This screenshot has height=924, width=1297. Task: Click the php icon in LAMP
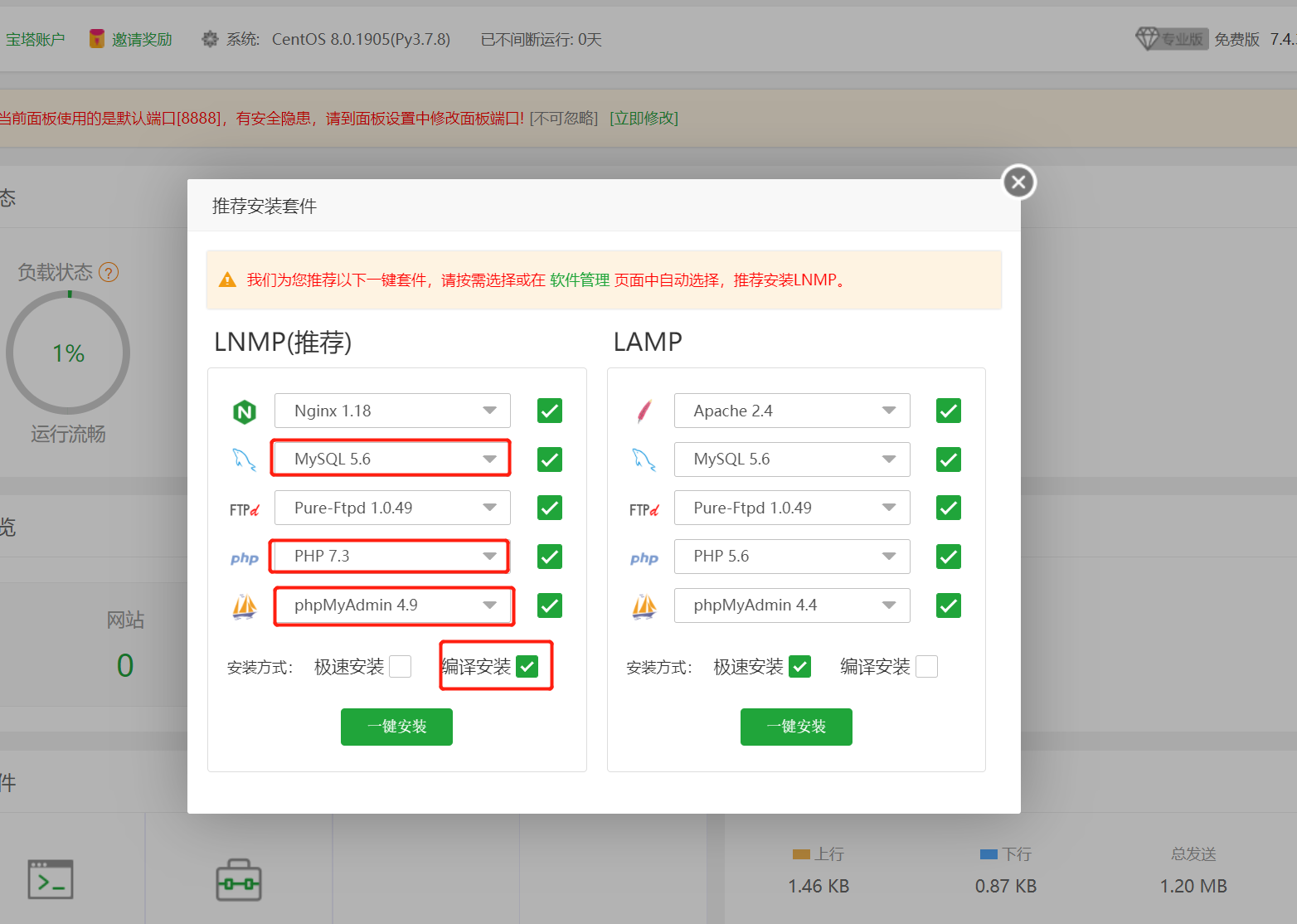pos(644,558)
